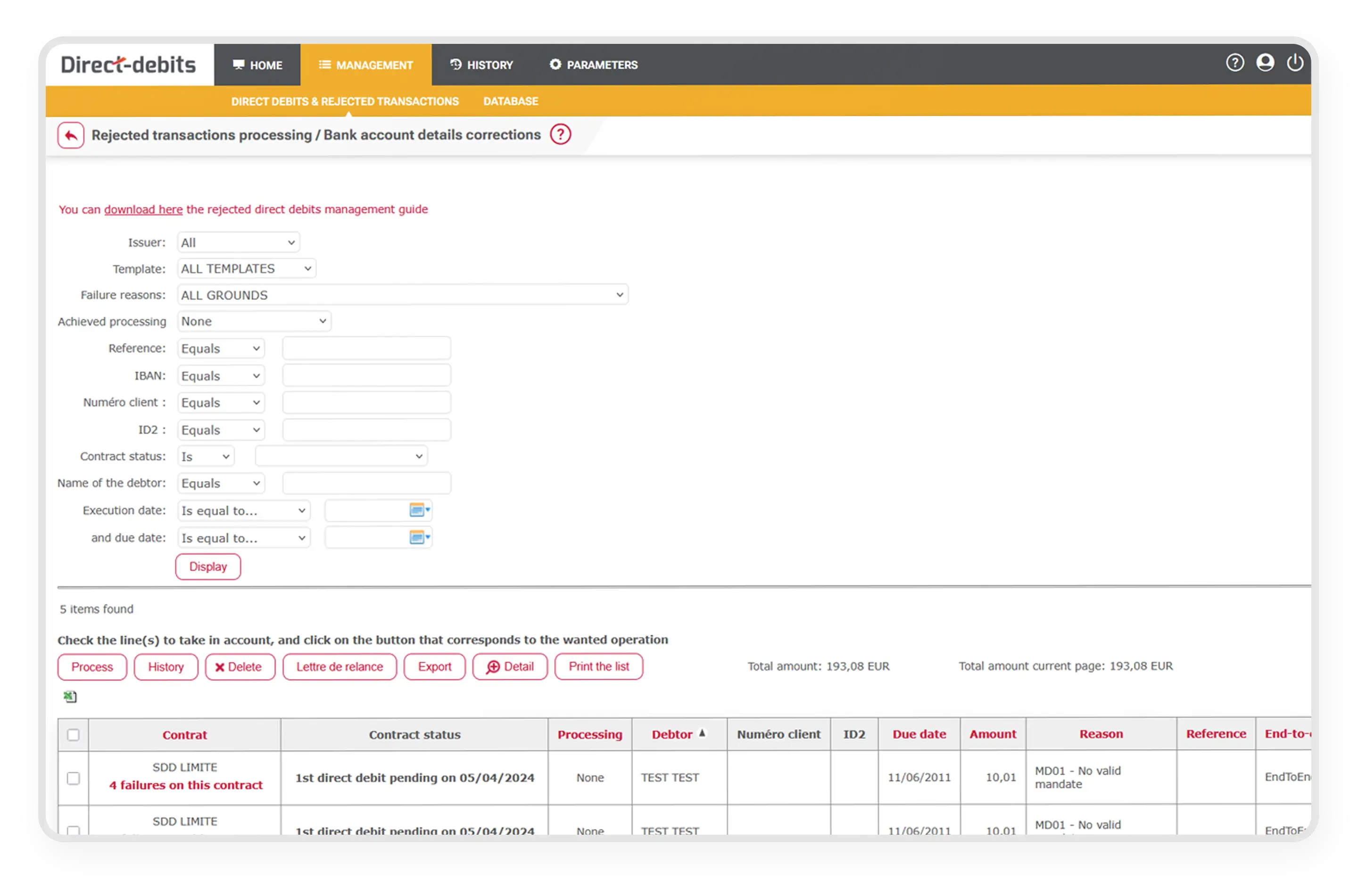The height and width of the screenshot is (896, 1358).
Task: Open the Template dropdown
Action: 246,269
